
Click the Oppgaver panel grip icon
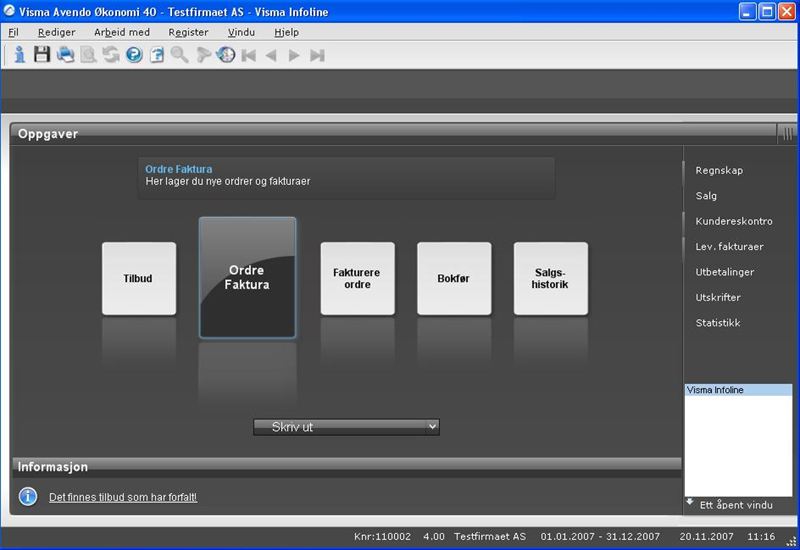click(787, 133)
